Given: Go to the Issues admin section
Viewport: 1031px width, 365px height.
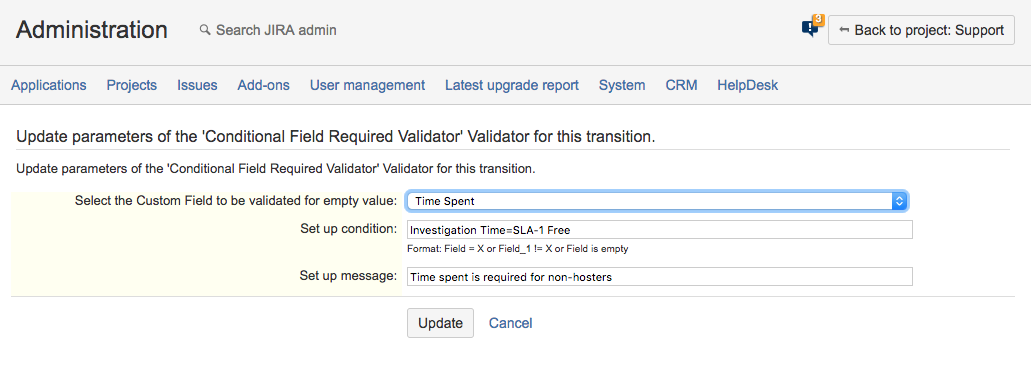Looking at the screenshot, I should coord(197,85).
